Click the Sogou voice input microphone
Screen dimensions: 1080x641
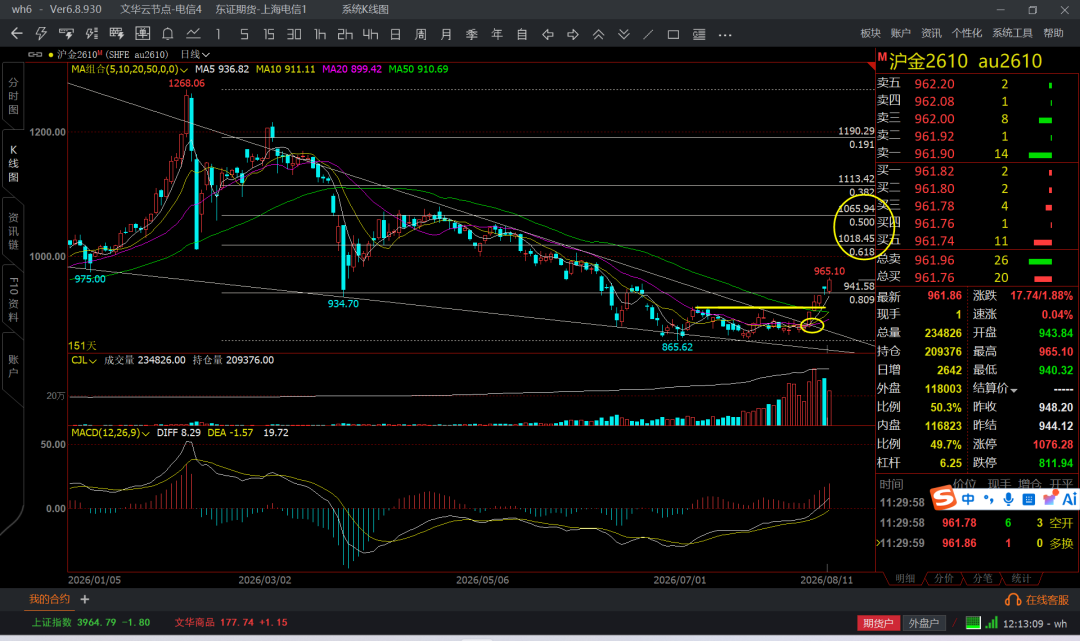coord(1008,499)
